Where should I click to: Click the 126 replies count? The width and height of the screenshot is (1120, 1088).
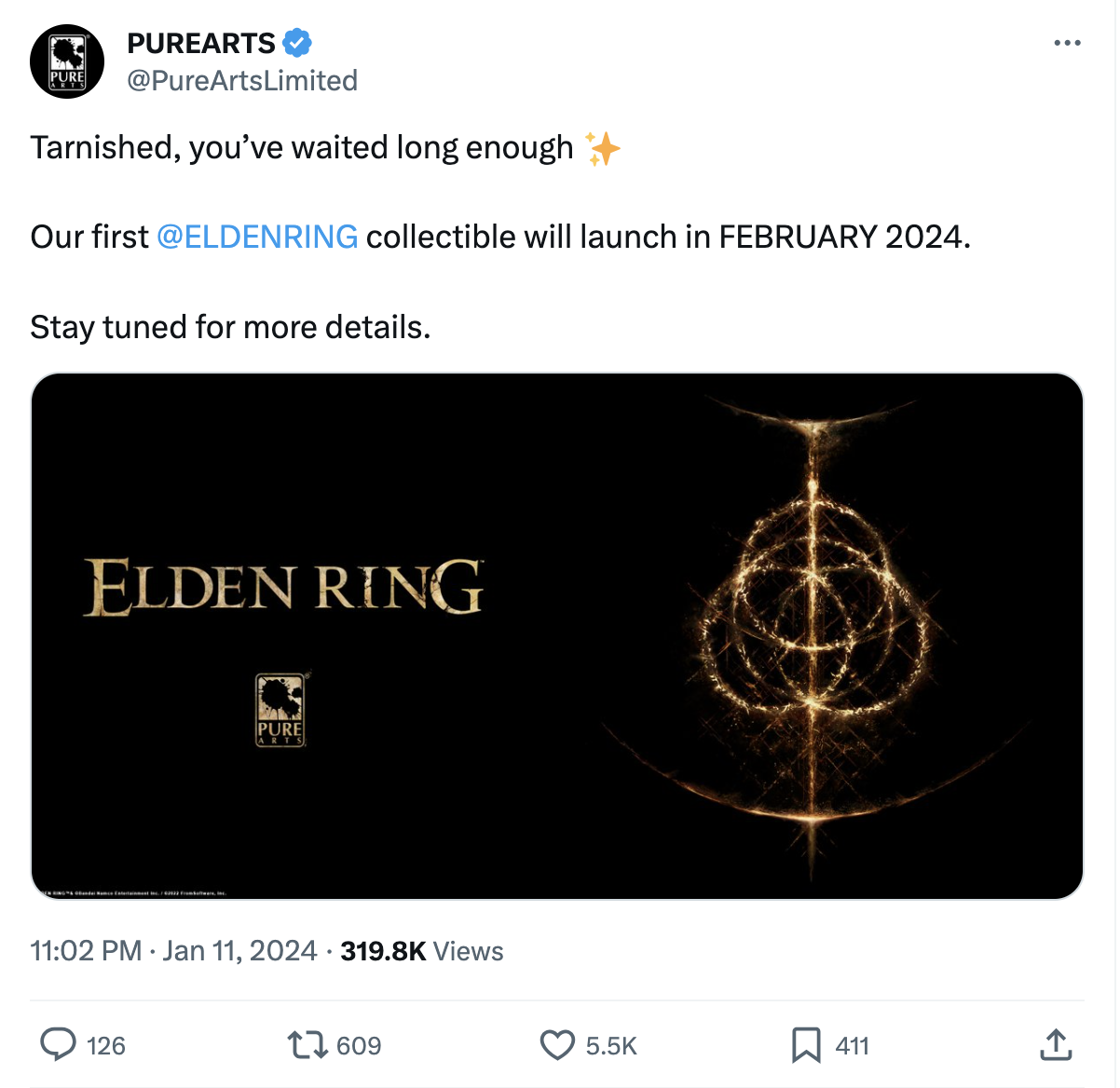point(106,1046)
